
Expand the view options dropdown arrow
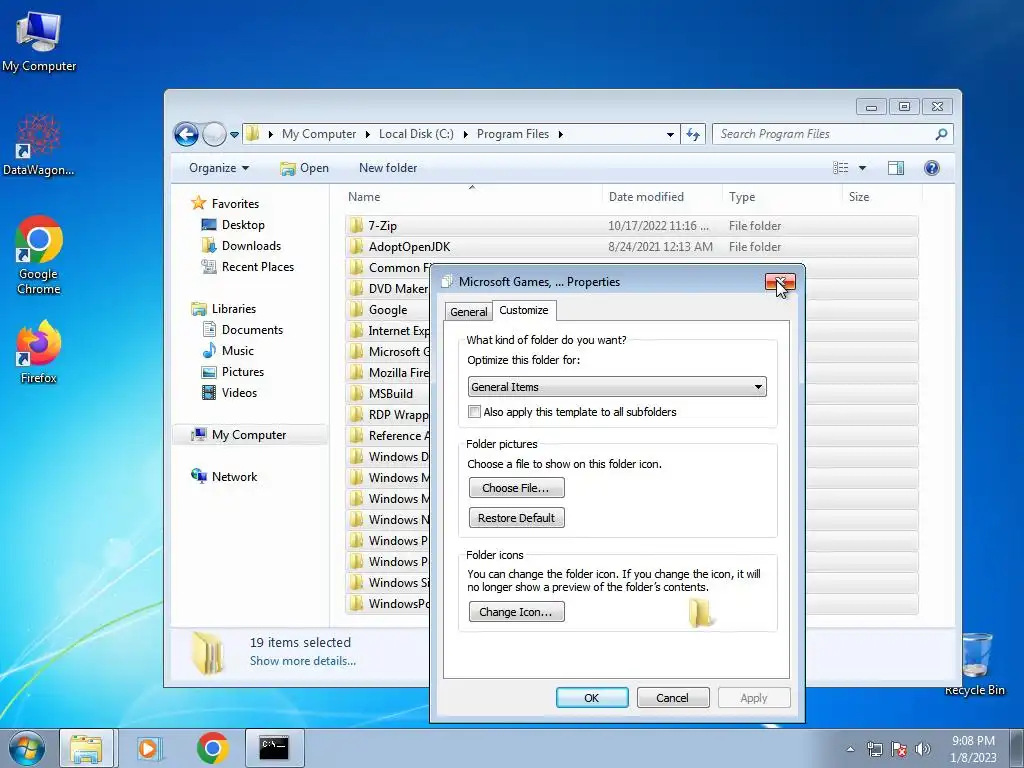862,168
